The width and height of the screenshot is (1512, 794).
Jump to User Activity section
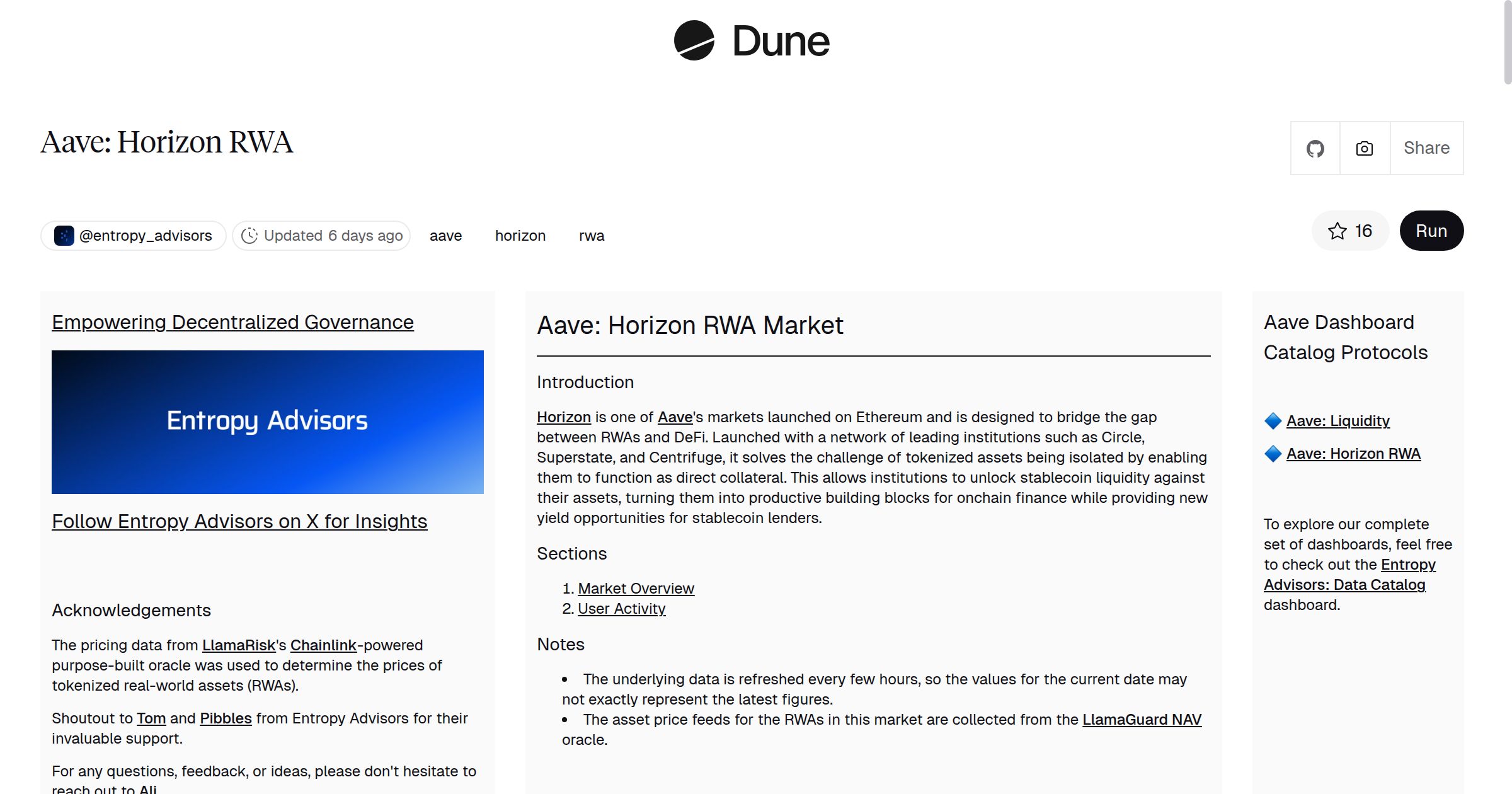(621, 609)
